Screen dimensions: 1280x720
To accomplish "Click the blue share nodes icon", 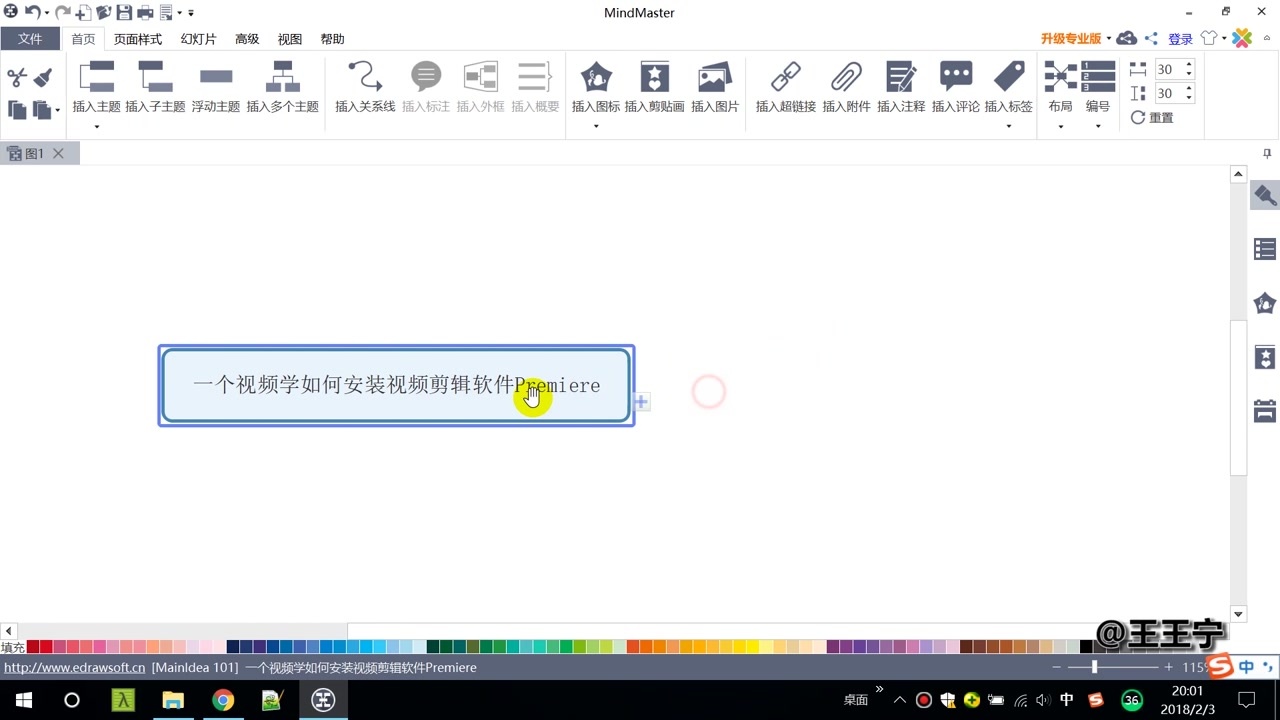I will pos(1151,38).
